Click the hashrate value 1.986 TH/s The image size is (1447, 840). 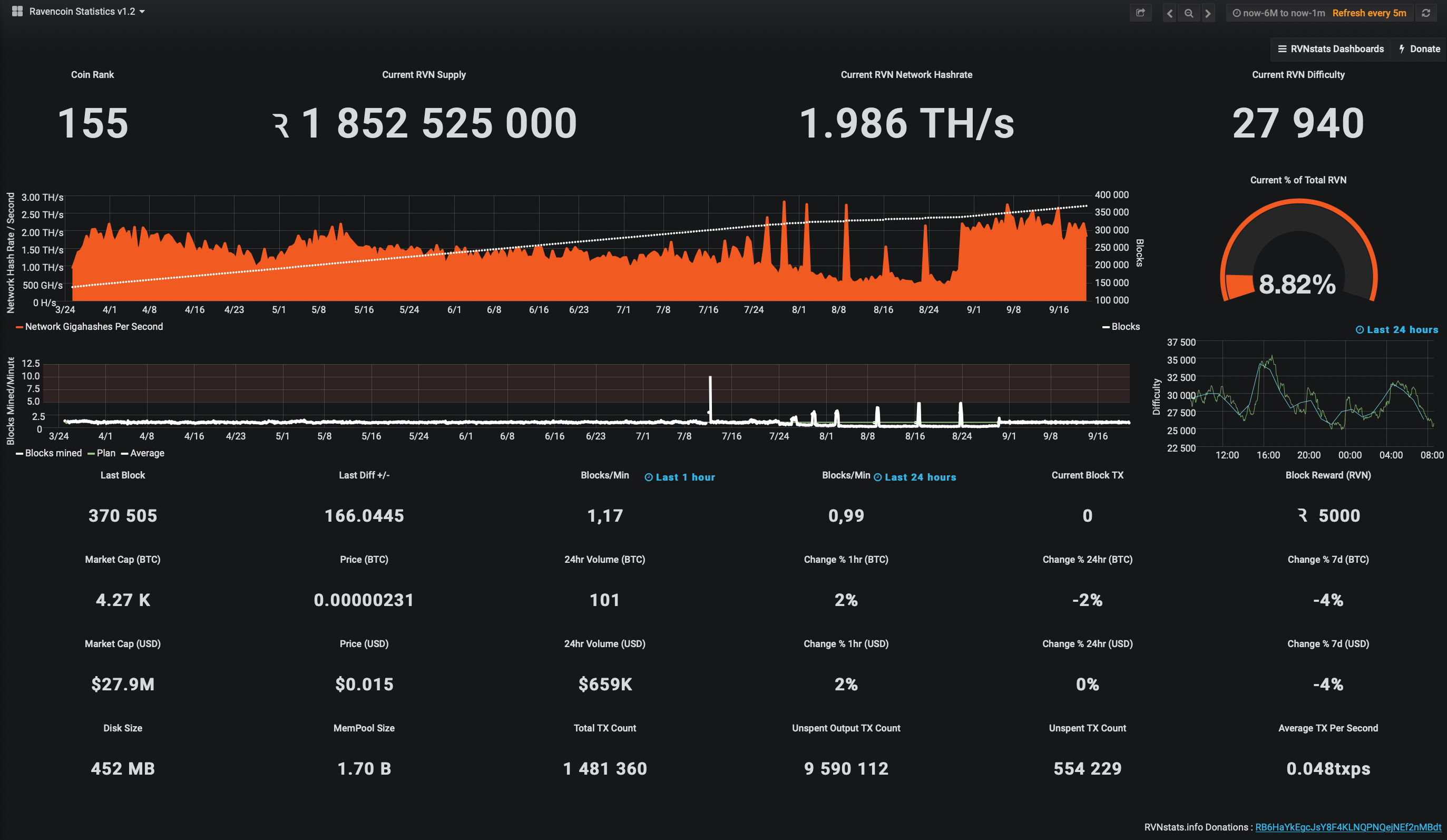pos(906,123)
